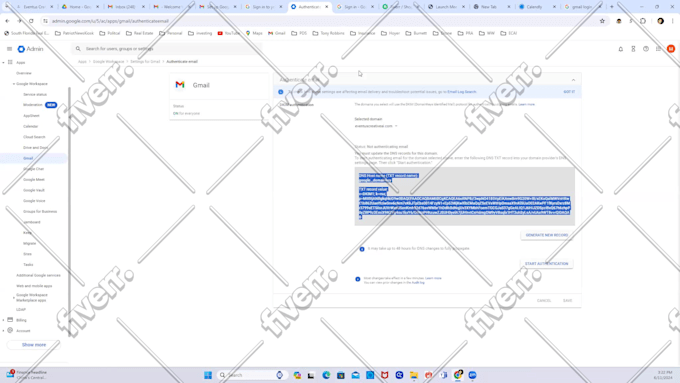The width and height of the screenshot is (680, 383).
Task: Open the Gmail bookmark
Action: (277, 33)
